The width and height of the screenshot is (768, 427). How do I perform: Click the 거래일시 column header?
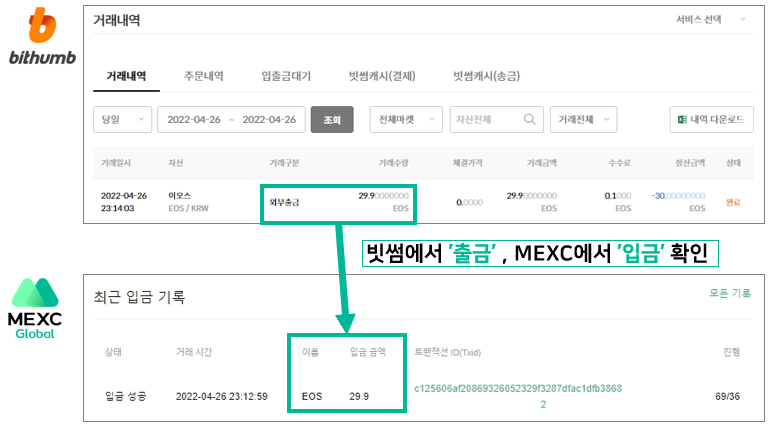pos(116,163)
